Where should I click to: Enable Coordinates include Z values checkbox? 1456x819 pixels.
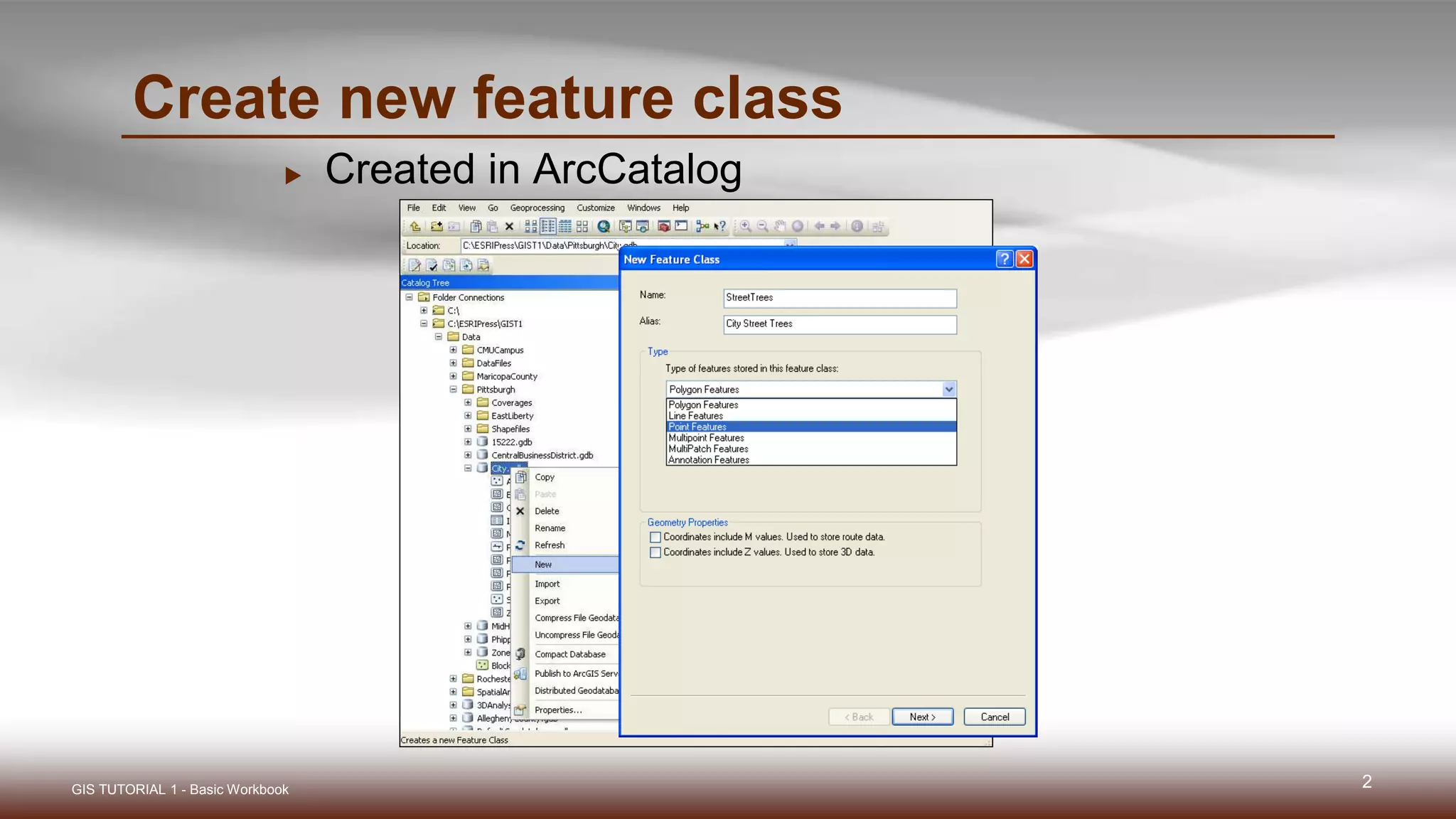[x=655, y=552]
